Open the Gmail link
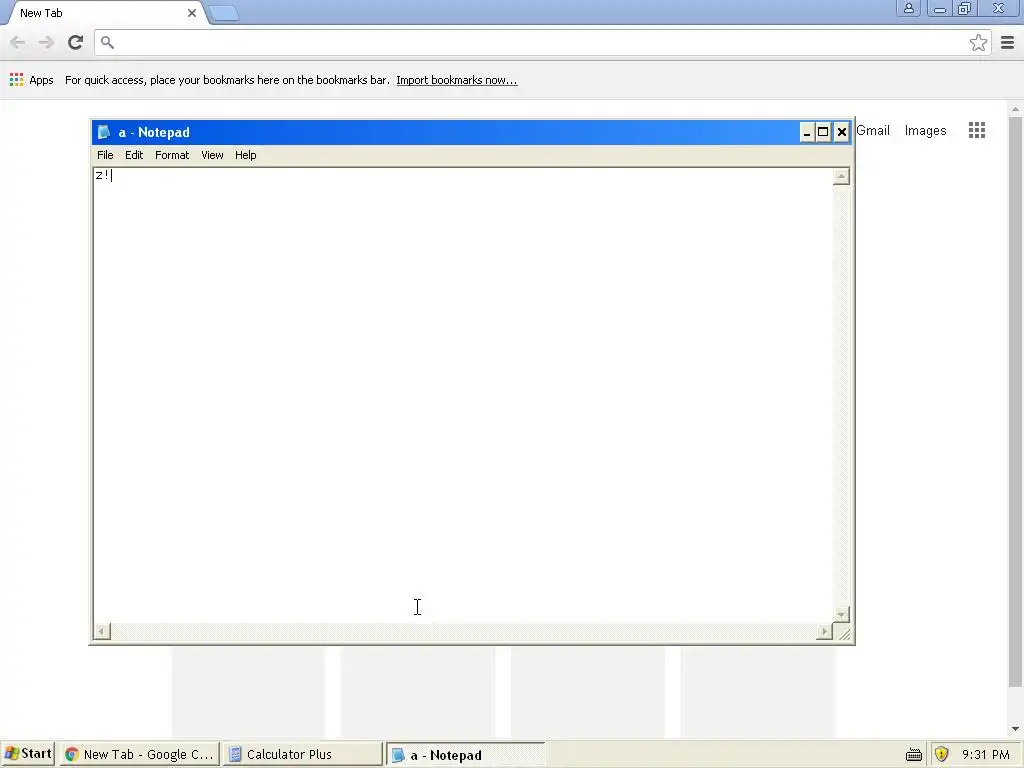 pos(873,131)
